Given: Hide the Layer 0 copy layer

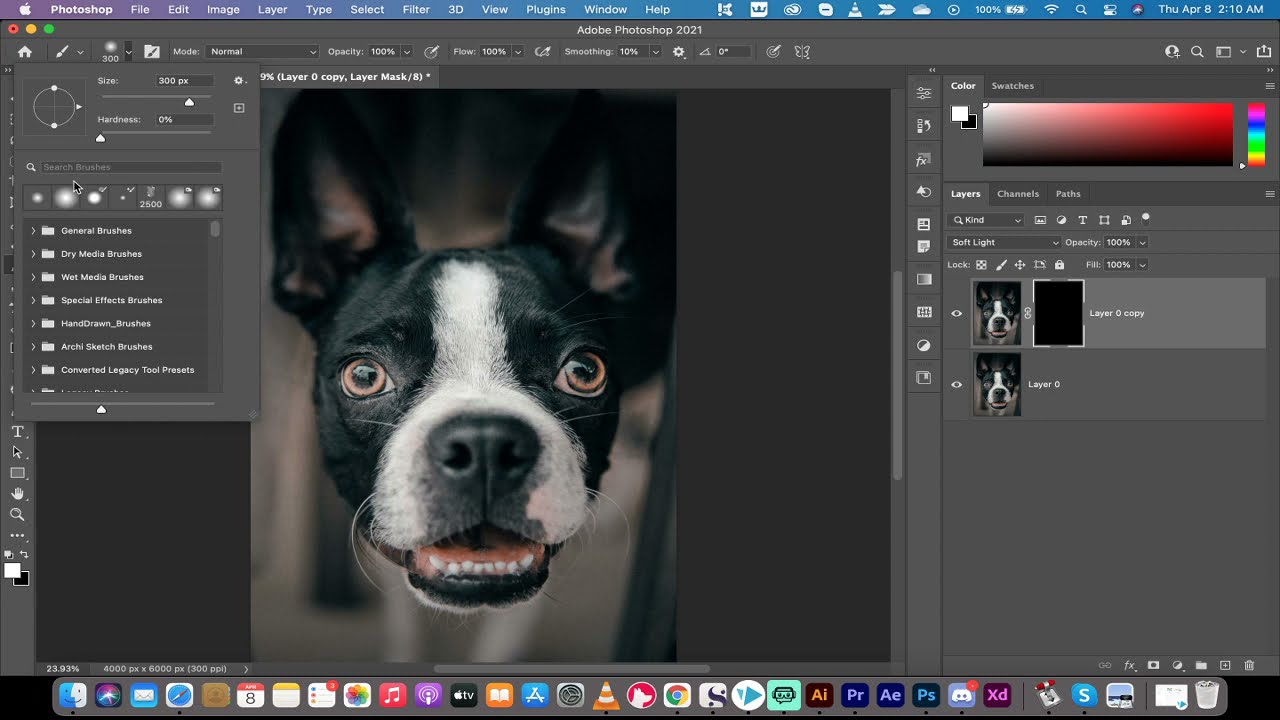Looking at the screenshot, I should pos(956,313).
